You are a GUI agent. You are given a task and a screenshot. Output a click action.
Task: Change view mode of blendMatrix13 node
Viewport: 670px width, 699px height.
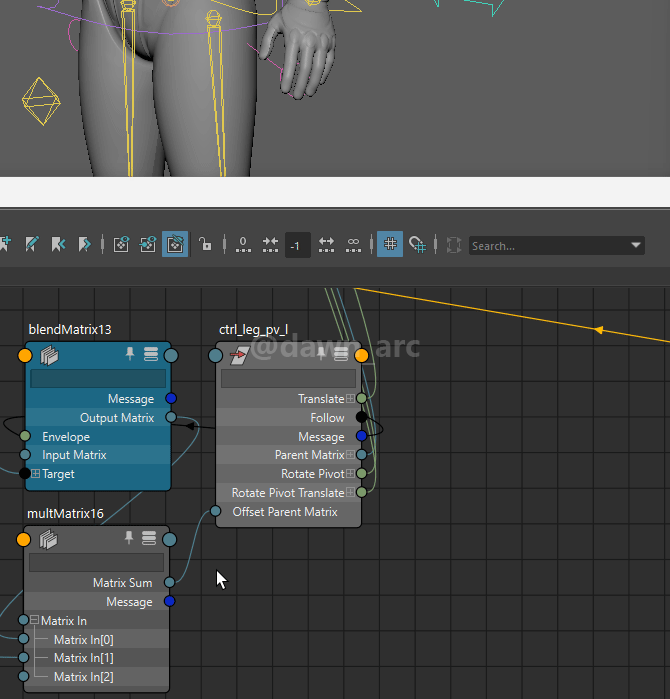151,354
